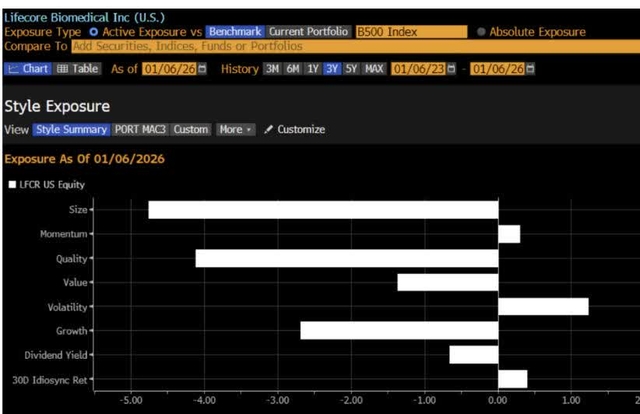Viewport: 640px width, 414px height.
Task: Click the 0.00 axis tick label
Action: pyautogui.click(x=498, y=400)
